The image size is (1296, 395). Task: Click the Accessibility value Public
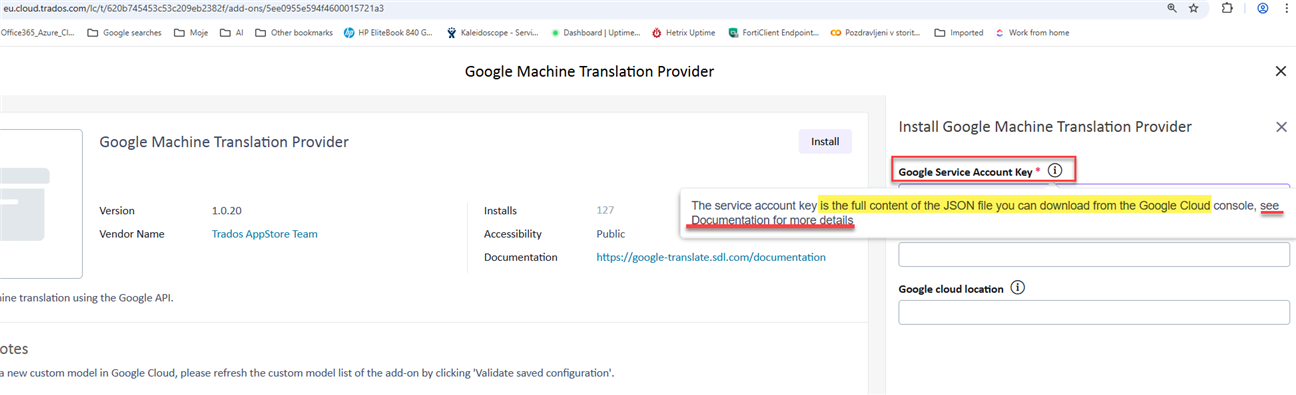pos(611,234)
